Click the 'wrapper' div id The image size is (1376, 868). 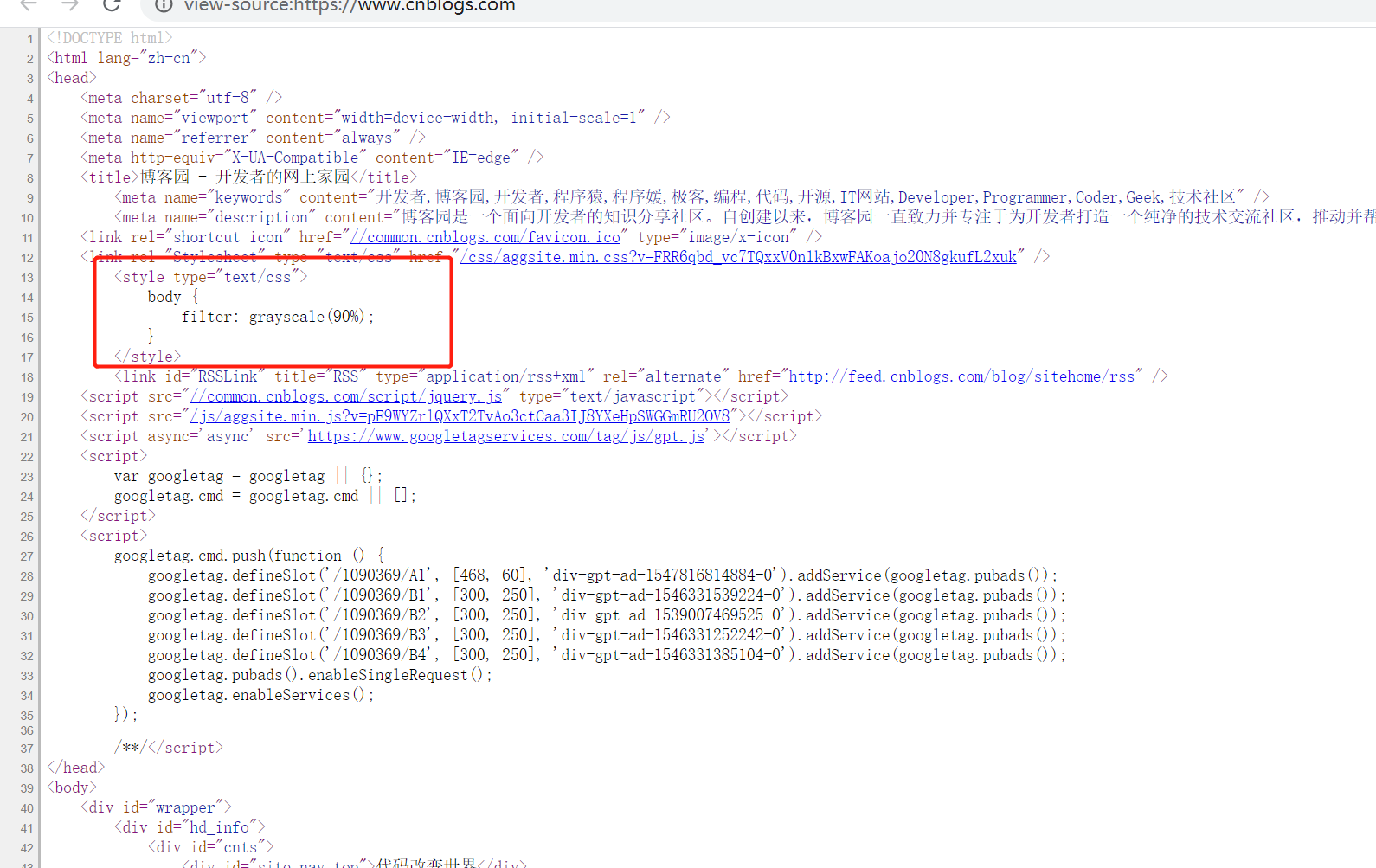[x=185, y=807]
